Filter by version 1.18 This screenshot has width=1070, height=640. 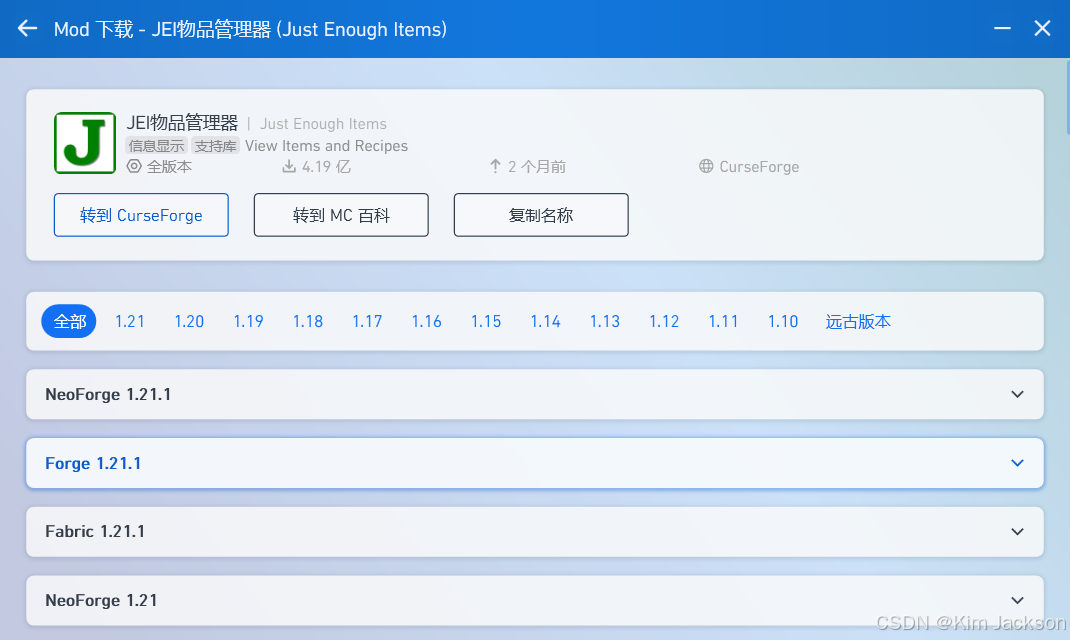click(x=308, y=321)
